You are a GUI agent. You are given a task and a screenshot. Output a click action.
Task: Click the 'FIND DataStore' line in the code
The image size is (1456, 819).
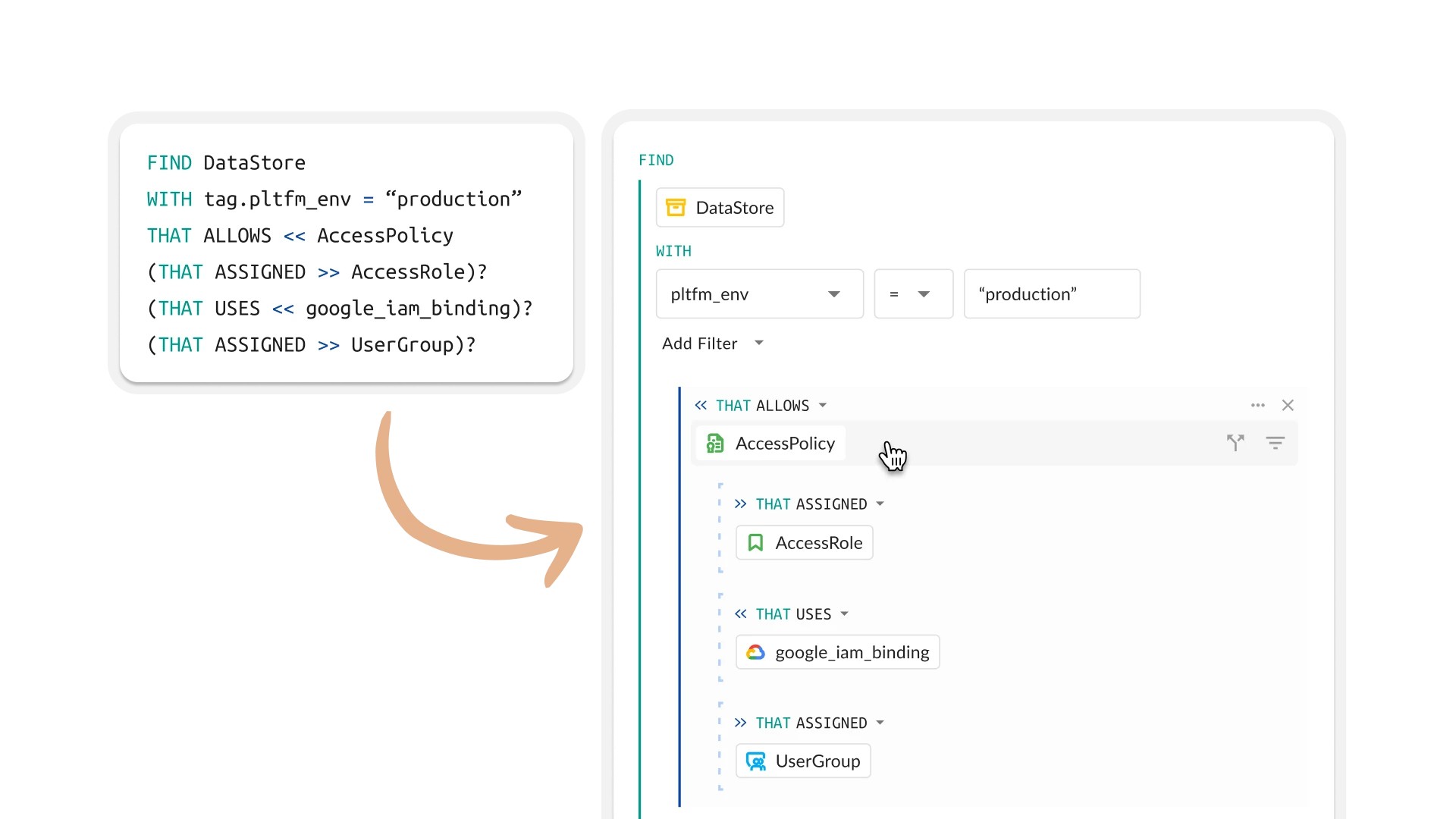pyautogui.click(x=226, y=163)
